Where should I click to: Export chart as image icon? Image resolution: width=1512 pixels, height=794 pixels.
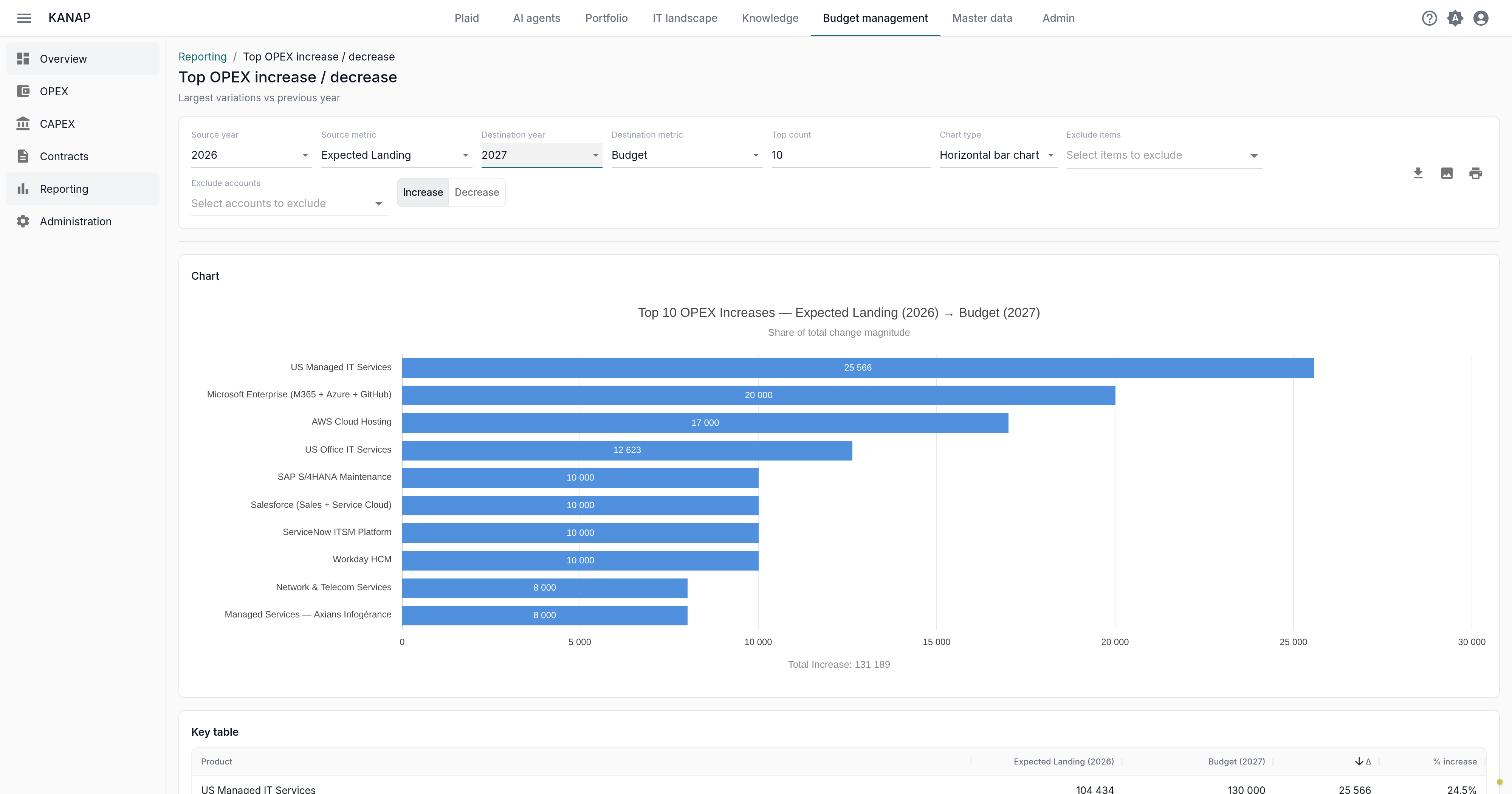pos(1447,173)
